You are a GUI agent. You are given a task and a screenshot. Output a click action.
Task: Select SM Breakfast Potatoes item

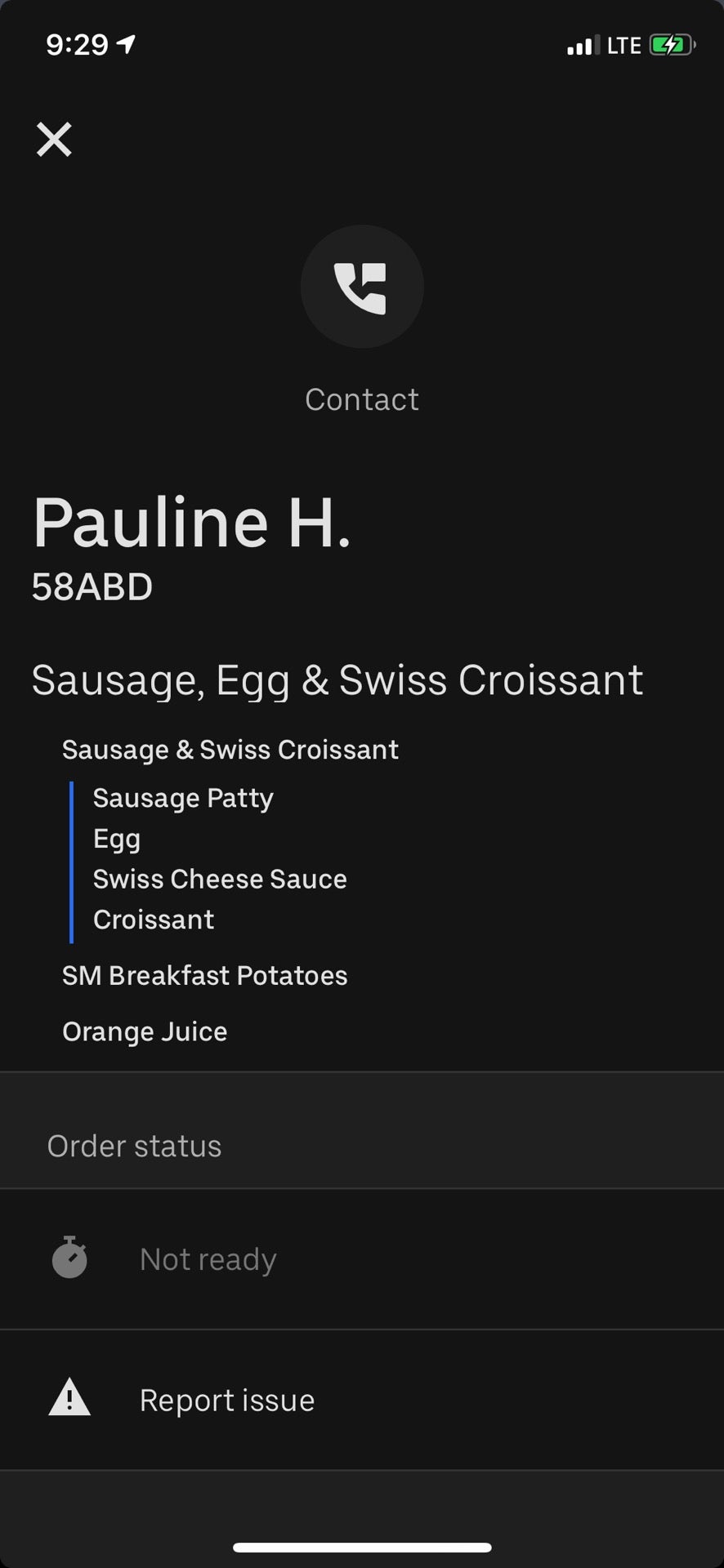point(204,975)
